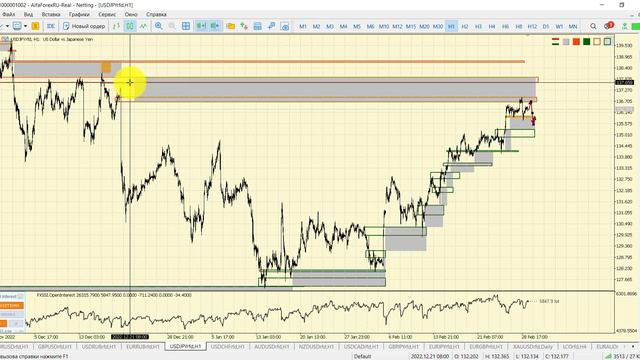
Task: Switch to NZDUSDrfd,H1 chart tab
Action: click(316, 347)
